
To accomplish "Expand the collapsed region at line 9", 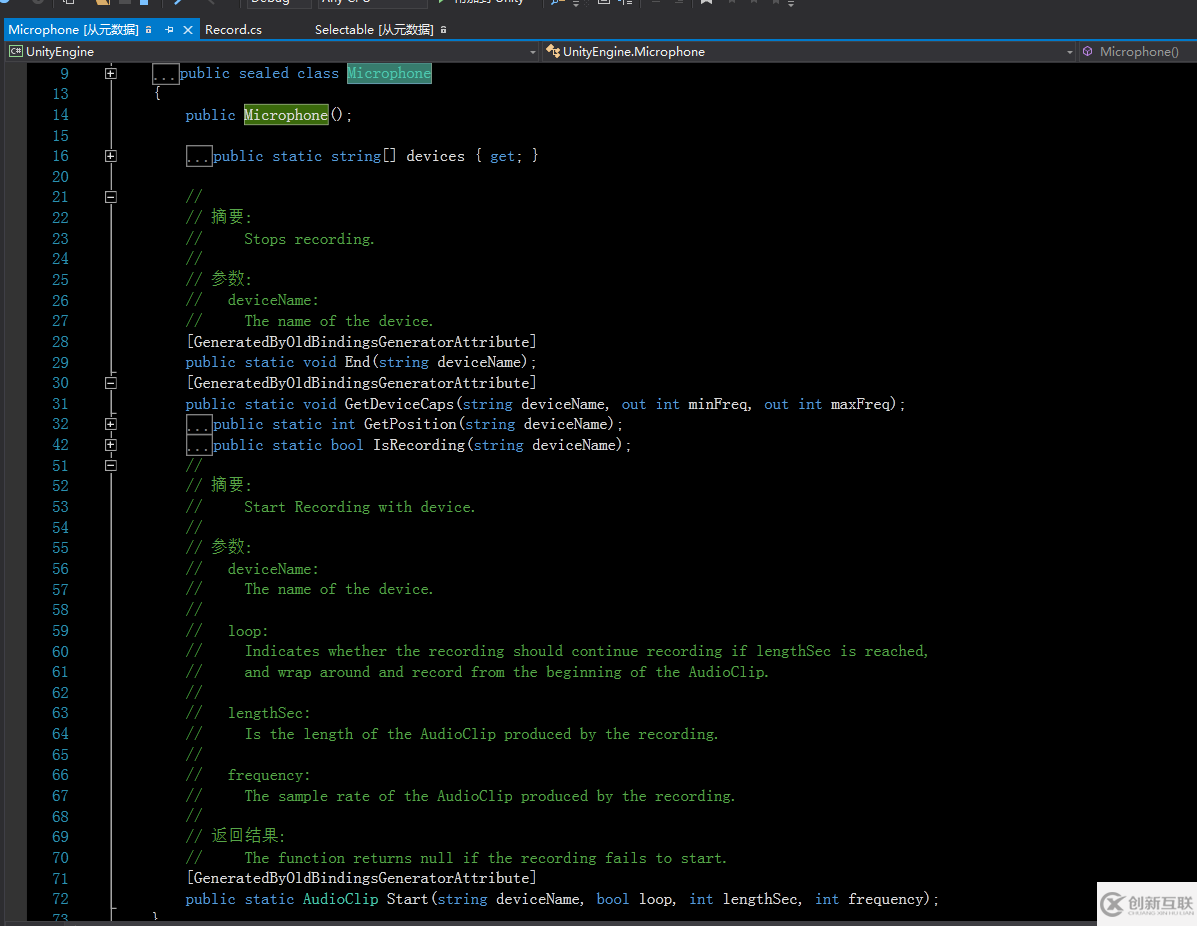I will coord(111,74).
